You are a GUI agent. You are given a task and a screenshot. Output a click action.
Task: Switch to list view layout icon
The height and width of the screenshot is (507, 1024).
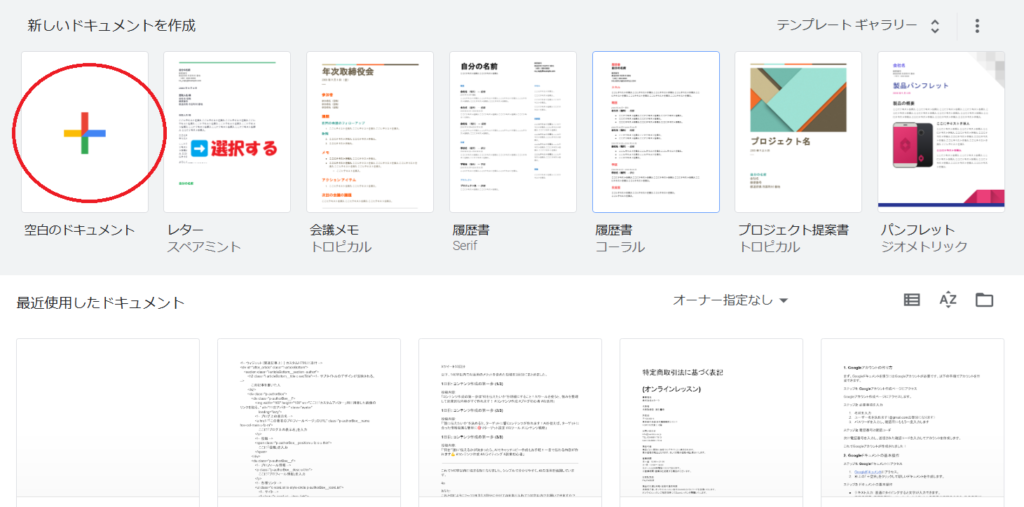pos(911,300)
